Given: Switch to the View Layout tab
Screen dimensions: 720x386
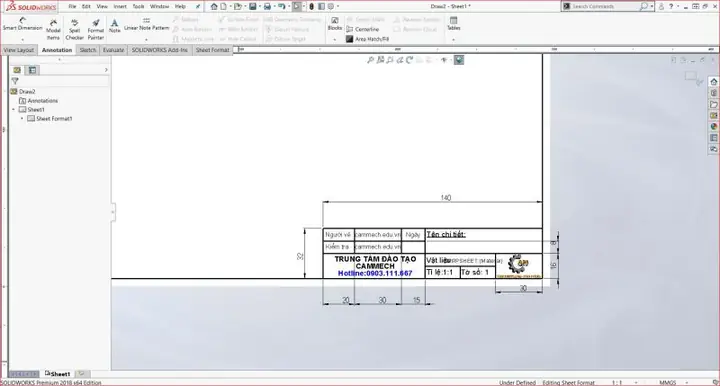Looking at the screenshot, I should (19, 50).
